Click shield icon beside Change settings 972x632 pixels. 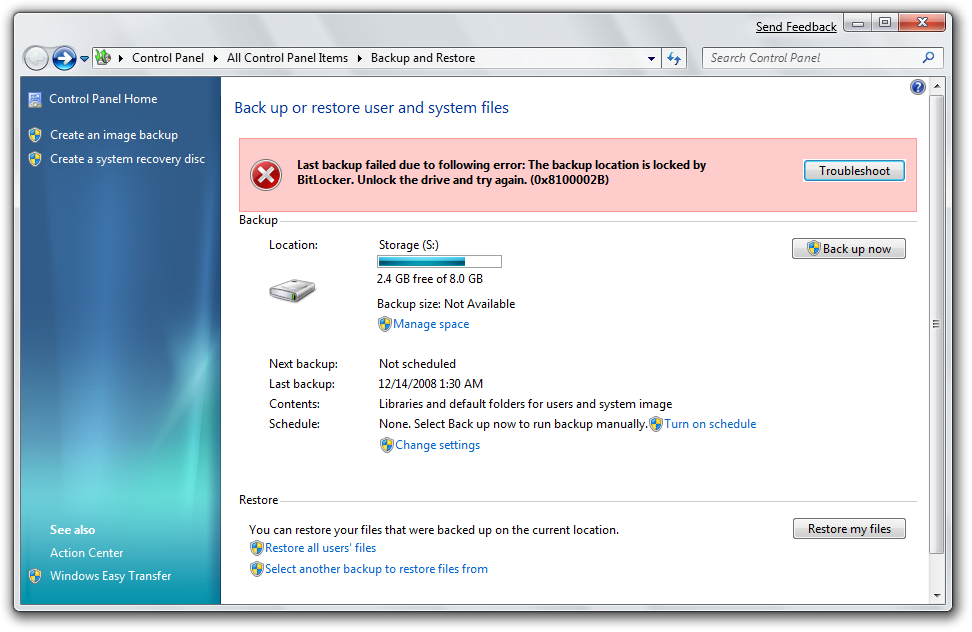tap(387, 445)
